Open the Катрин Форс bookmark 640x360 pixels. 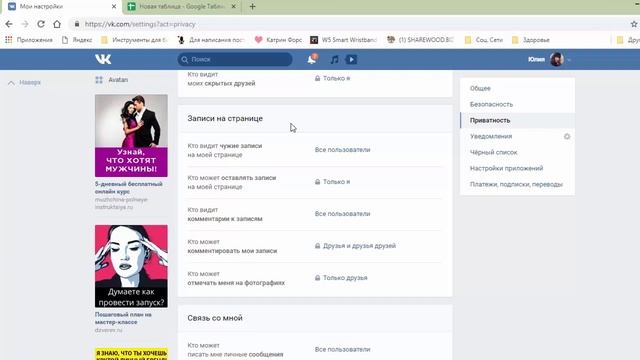tap(278, 40)
